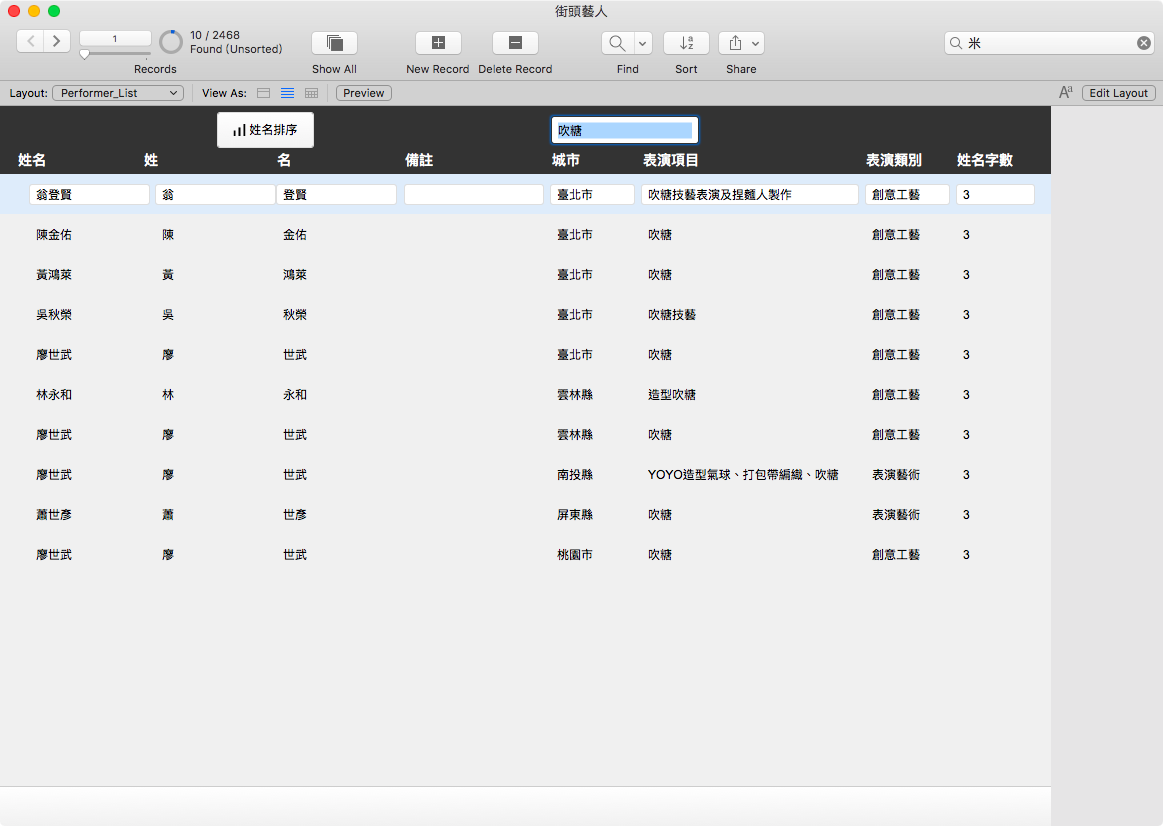Go to the previous record arrow
1163x826 pixels.
(x=30, y=42)
